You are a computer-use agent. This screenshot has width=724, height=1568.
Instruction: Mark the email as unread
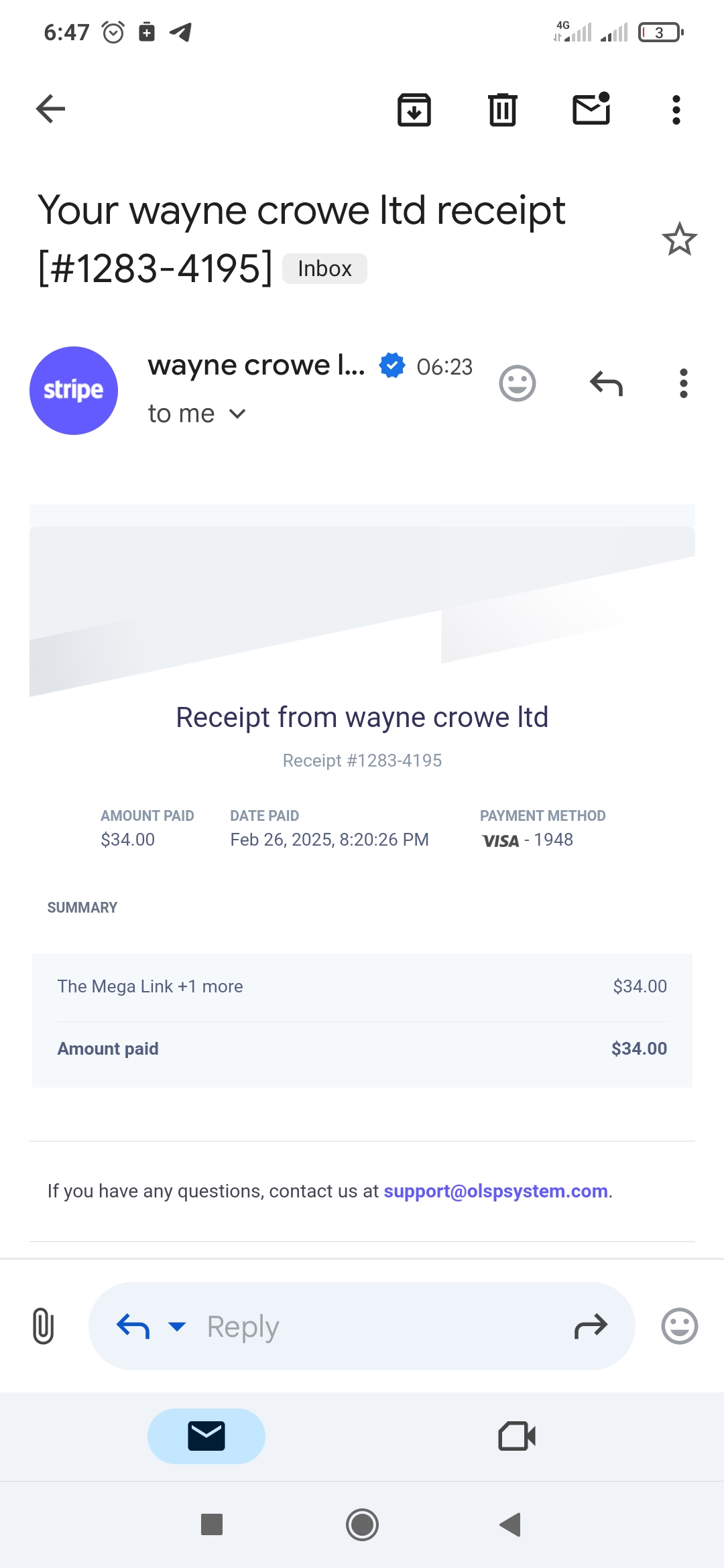(591, 109)
